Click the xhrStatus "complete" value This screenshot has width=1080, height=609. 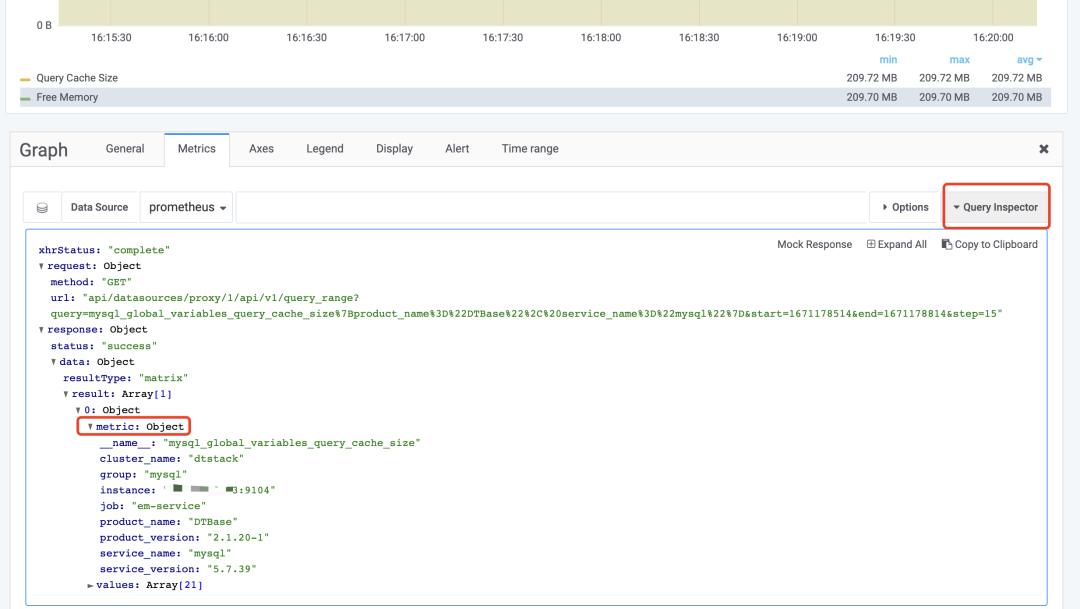138,250
